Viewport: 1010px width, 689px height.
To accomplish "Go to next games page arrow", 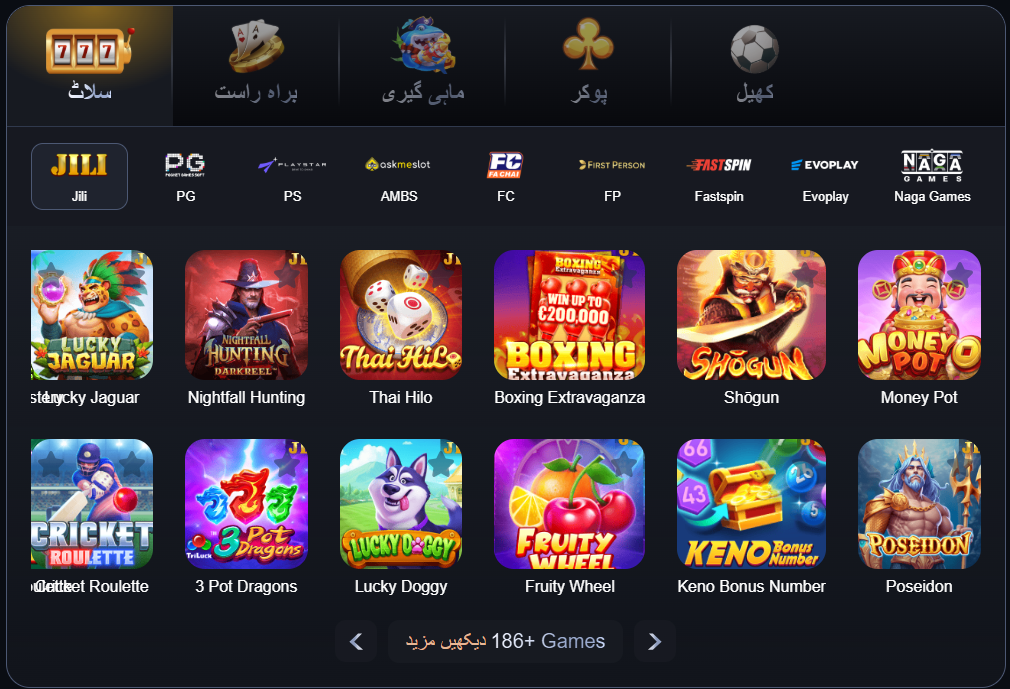I will [654, 641].
